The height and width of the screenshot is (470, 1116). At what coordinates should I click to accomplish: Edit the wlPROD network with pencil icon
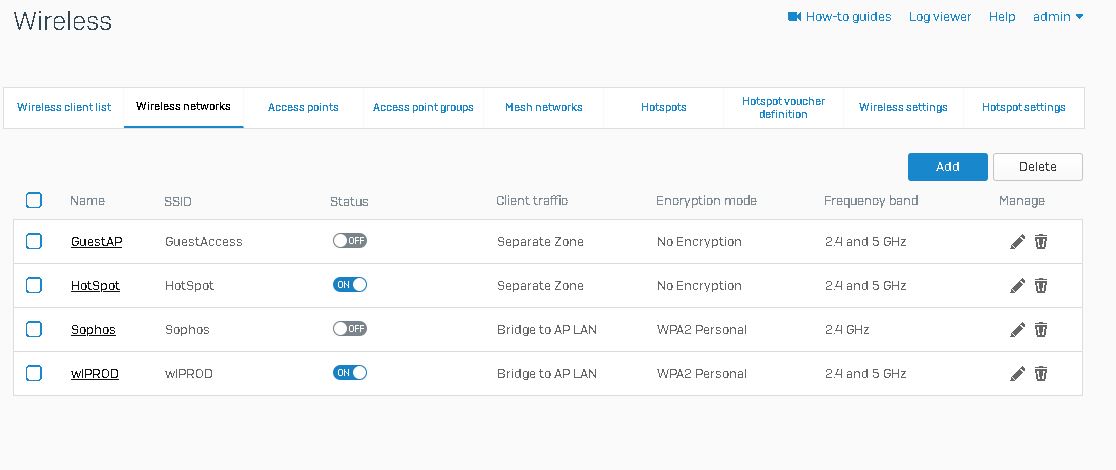pos(1017,374)
